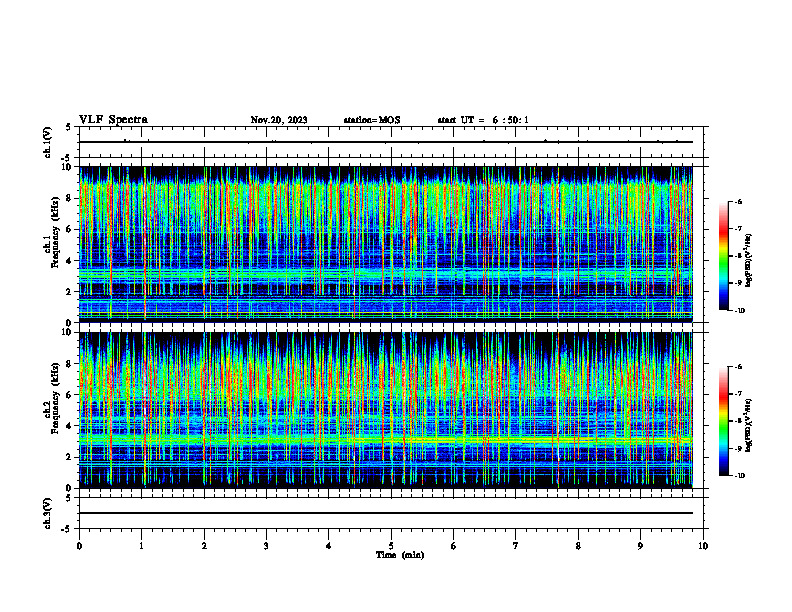Click the ch.1 PSD color scale bar

click(x=723, y=256)
